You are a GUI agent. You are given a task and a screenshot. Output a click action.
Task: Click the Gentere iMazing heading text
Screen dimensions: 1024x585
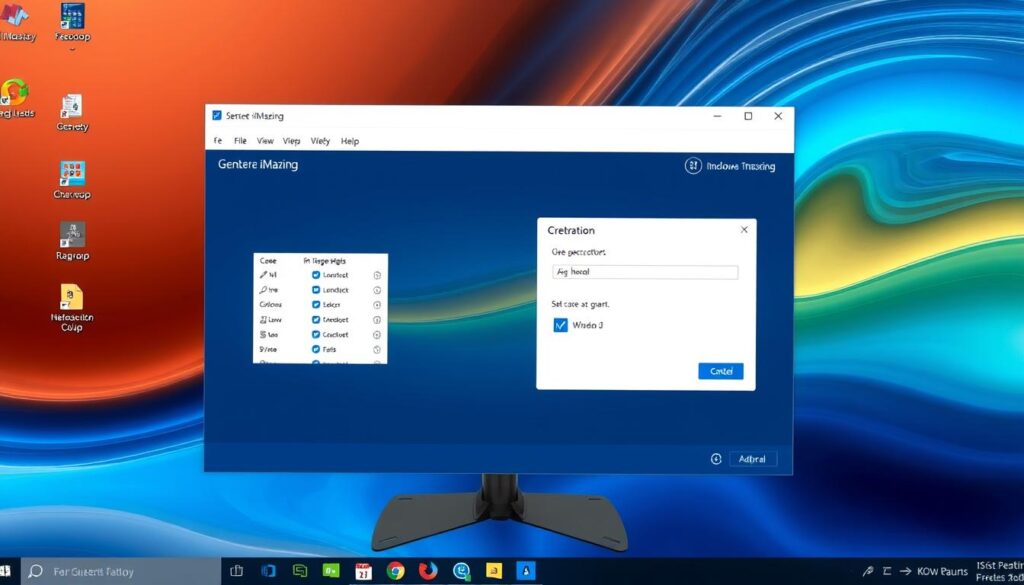[x=258, y=165]
